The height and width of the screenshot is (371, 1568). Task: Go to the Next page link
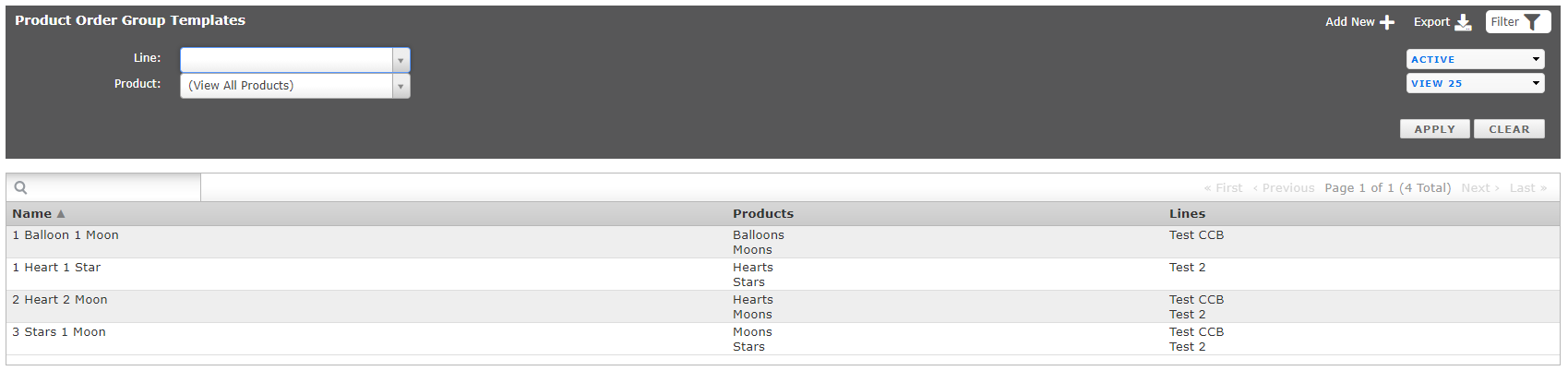(x=1480, y=188)
